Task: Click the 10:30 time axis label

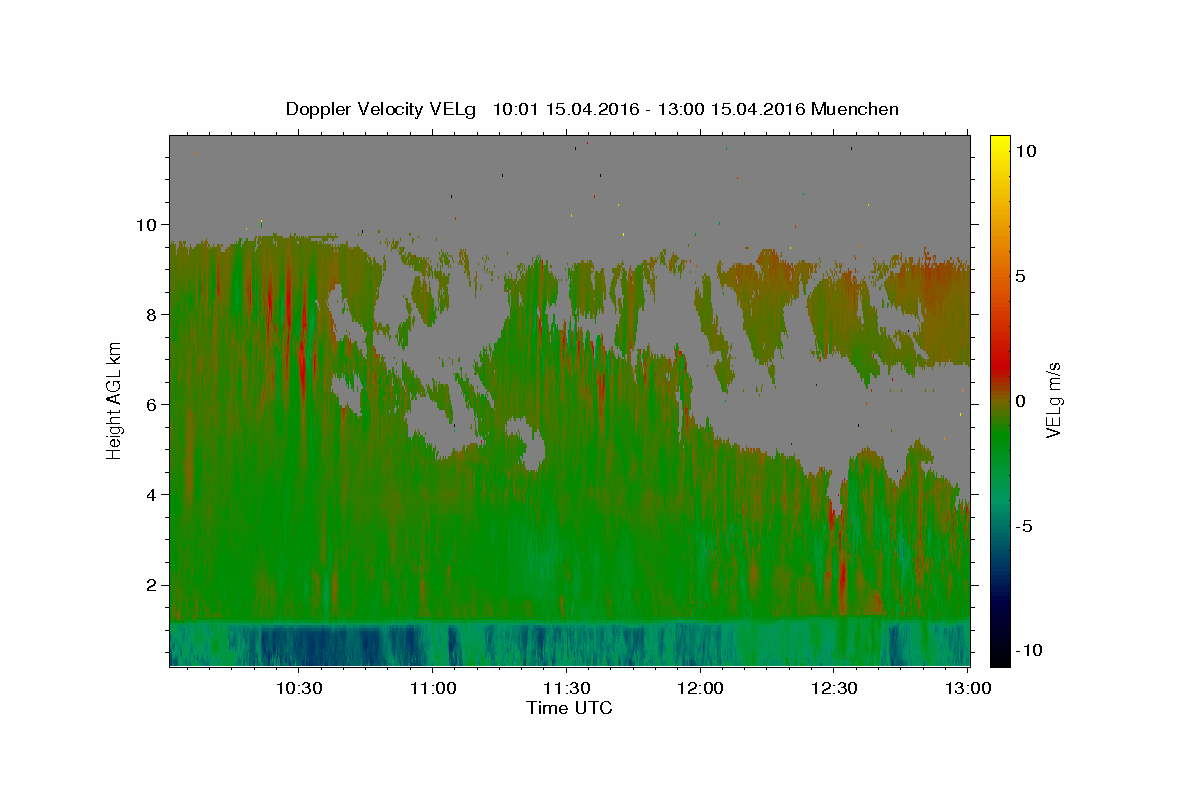Action: pyautogui.click(x=299, y=688)
